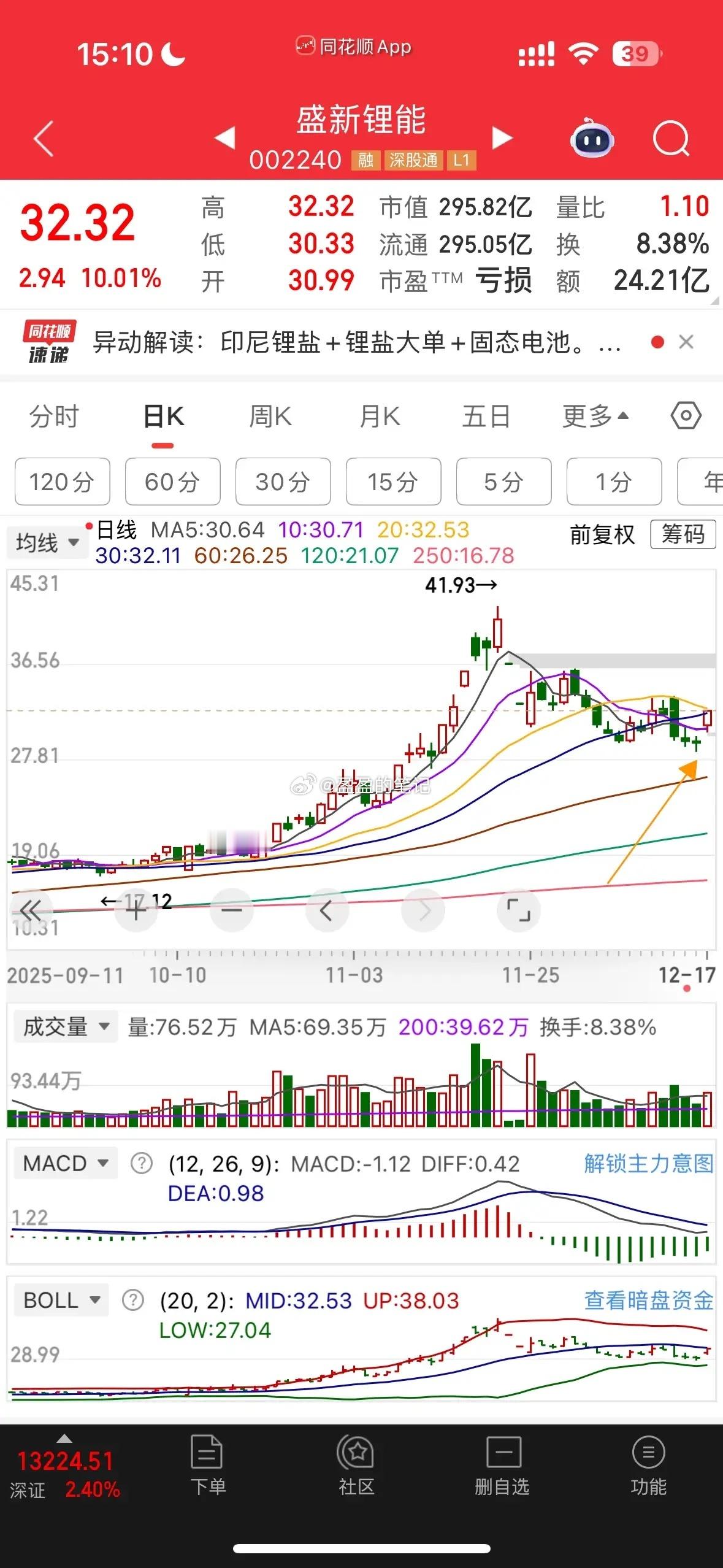Screen dimensions: 723x1568
Task: Open BOLL indicator help question mark
Action: [133, 1300]
